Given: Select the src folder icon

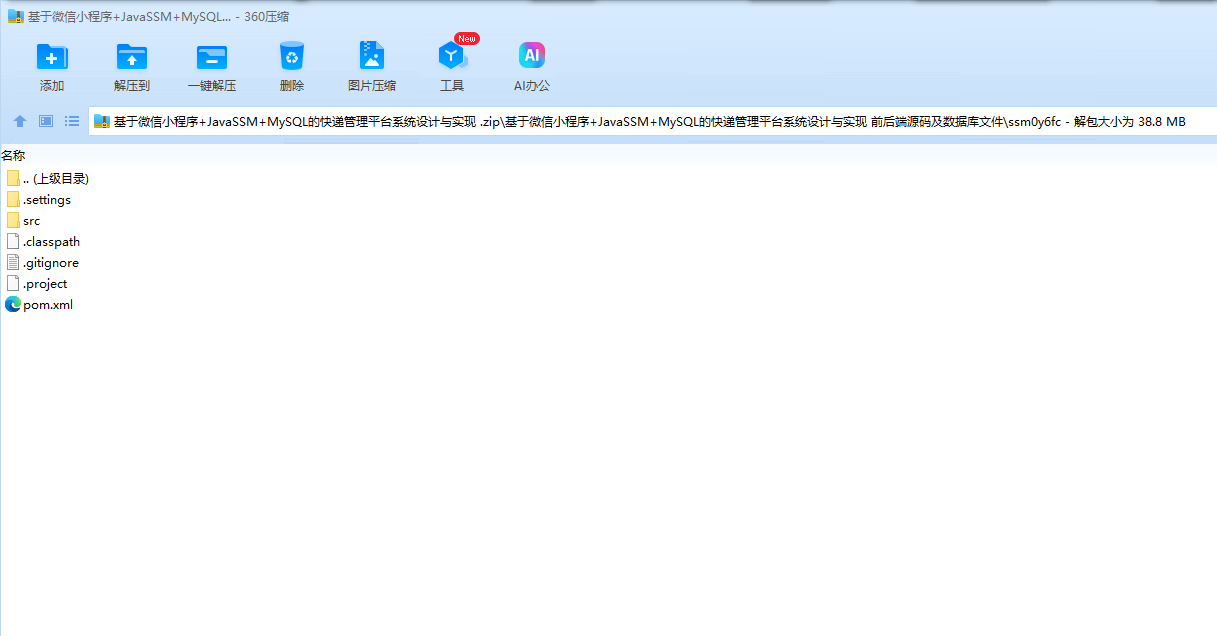Looking at the screenshot, I should click(13, 220).
